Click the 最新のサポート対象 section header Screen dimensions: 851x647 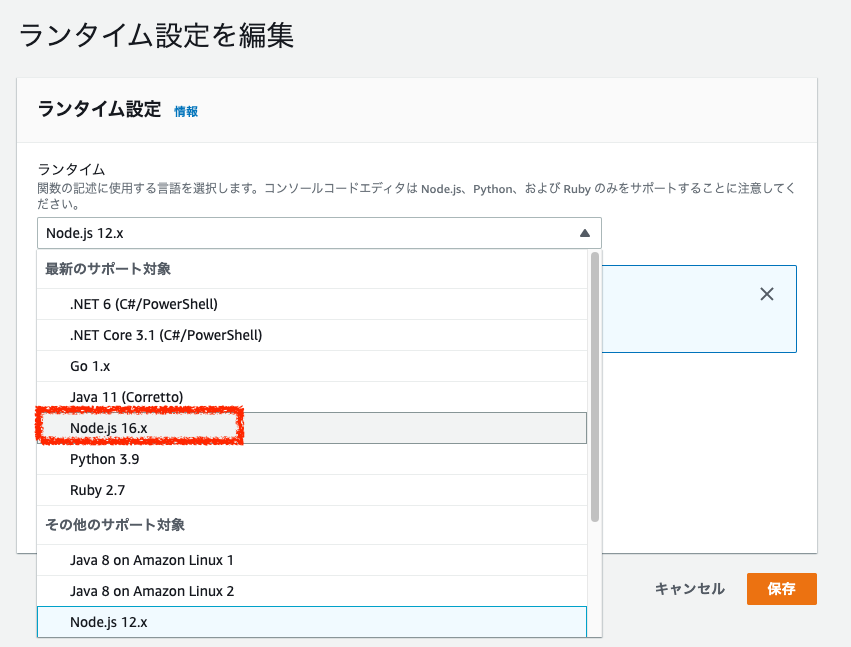(x=110, y=271)
